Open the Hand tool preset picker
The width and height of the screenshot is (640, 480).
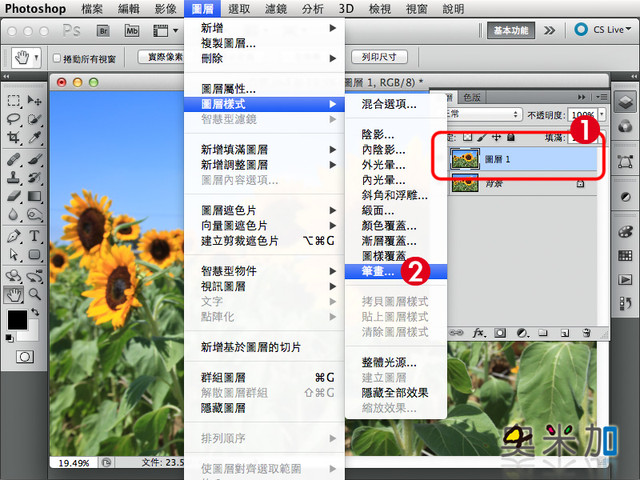pyautogui.click(x=36, y=58)
